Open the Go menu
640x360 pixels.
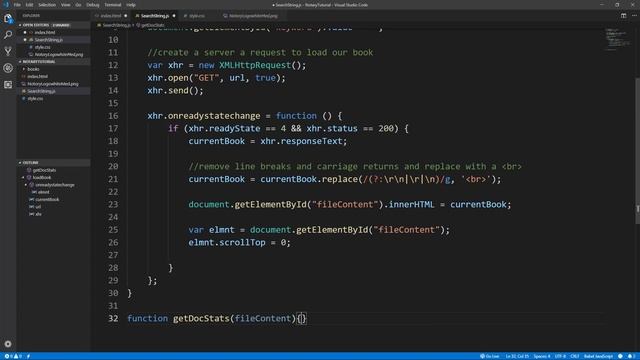(x=78, y=5)
